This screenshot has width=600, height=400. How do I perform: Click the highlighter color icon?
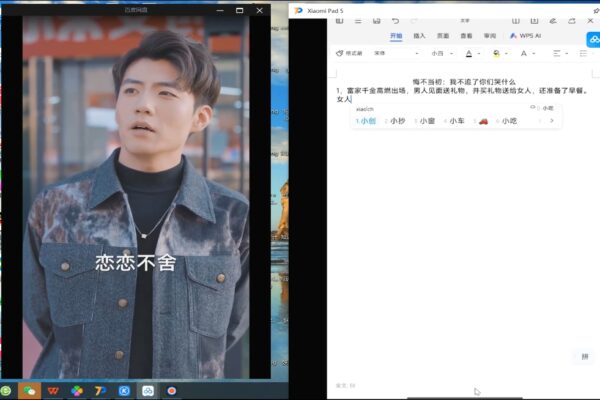pyautogui.click(x=496, y=54)
